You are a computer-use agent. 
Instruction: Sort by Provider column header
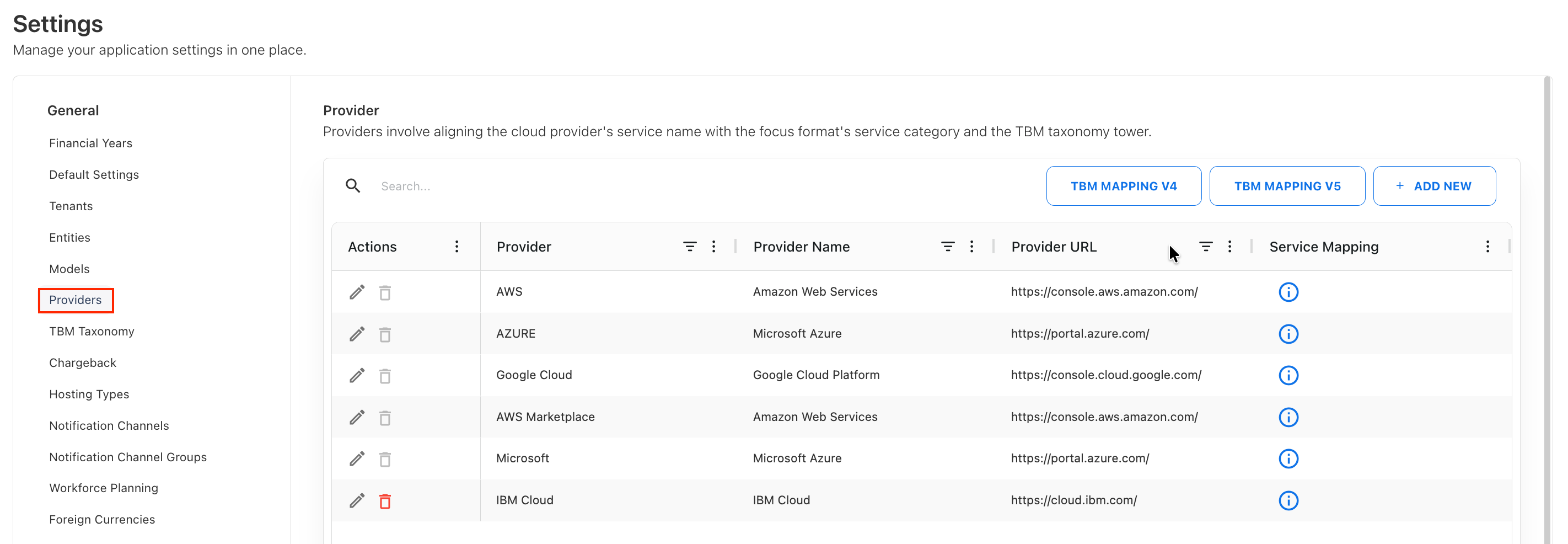coord(523,247)
